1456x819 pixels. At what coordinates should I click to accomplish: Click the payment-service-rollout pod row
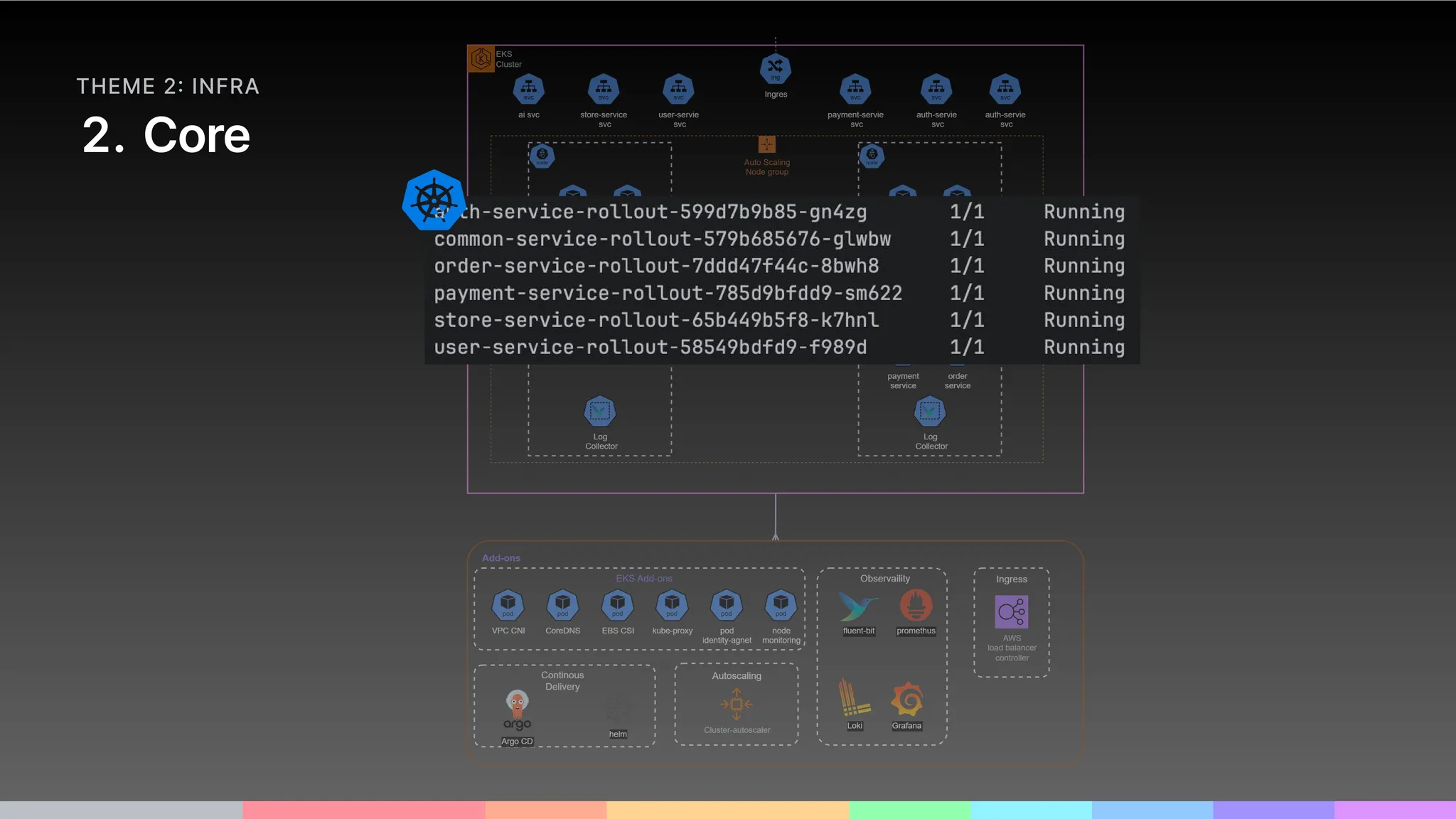(x=668, y=293)
